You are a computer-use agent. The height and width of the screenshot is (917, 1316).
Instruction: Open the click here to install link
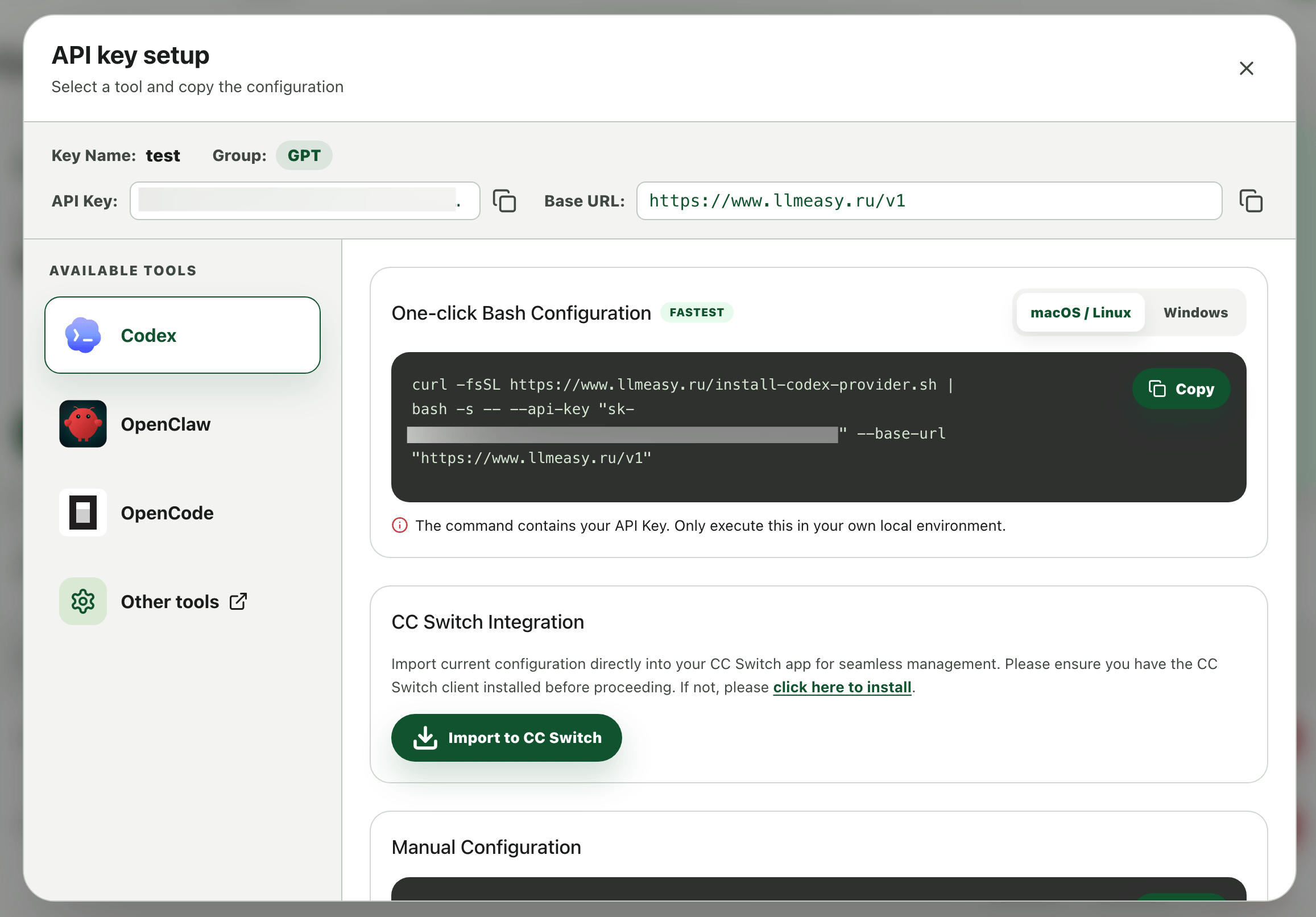pyautogui.click(x=842, y=687)
